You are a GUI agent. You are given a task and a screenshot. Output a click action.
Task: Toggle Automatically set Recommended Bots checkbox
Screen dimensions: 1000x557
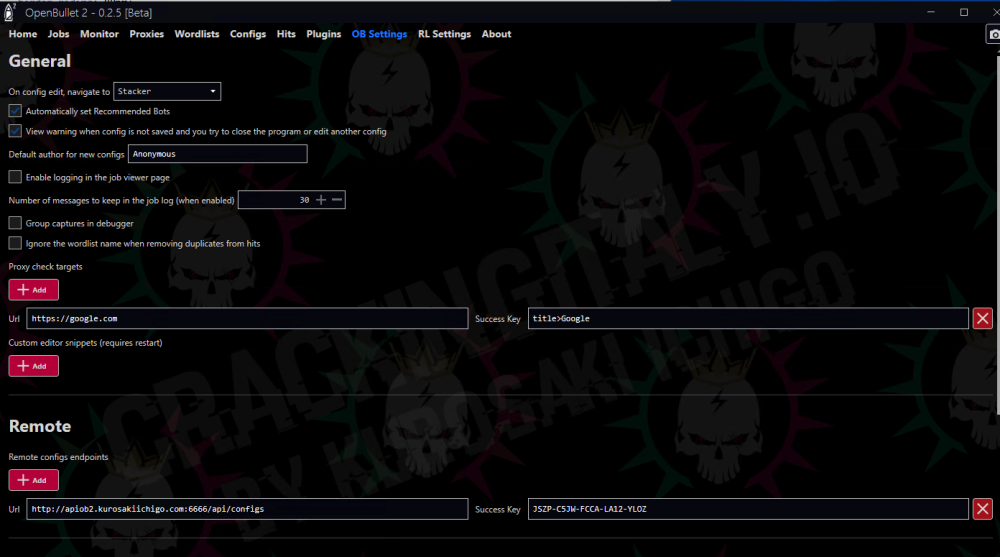pyautogui.click(x=15, y=111)
